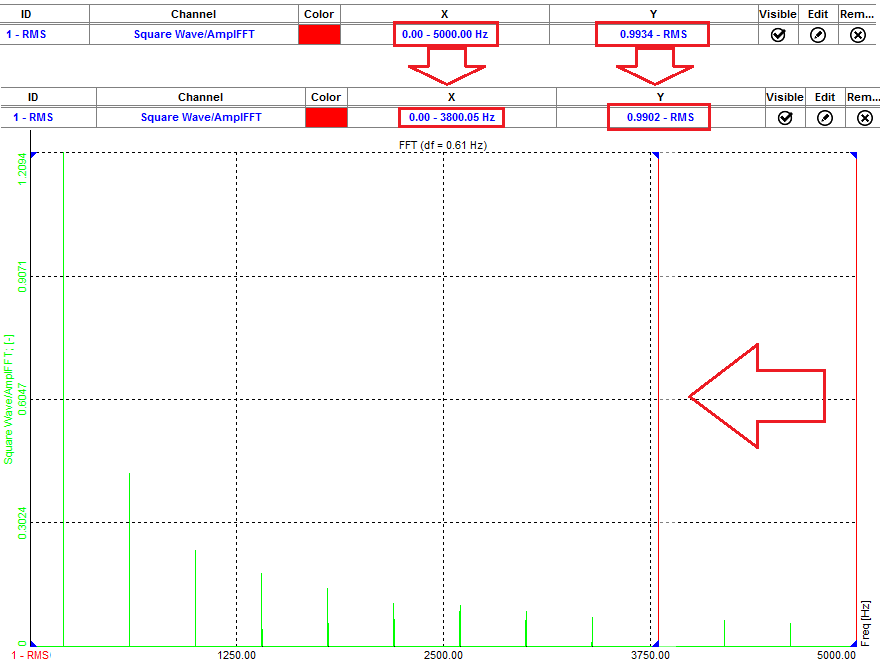
Task: Remove the cursor in the 5000.00 Hz row
Action: 858,35
